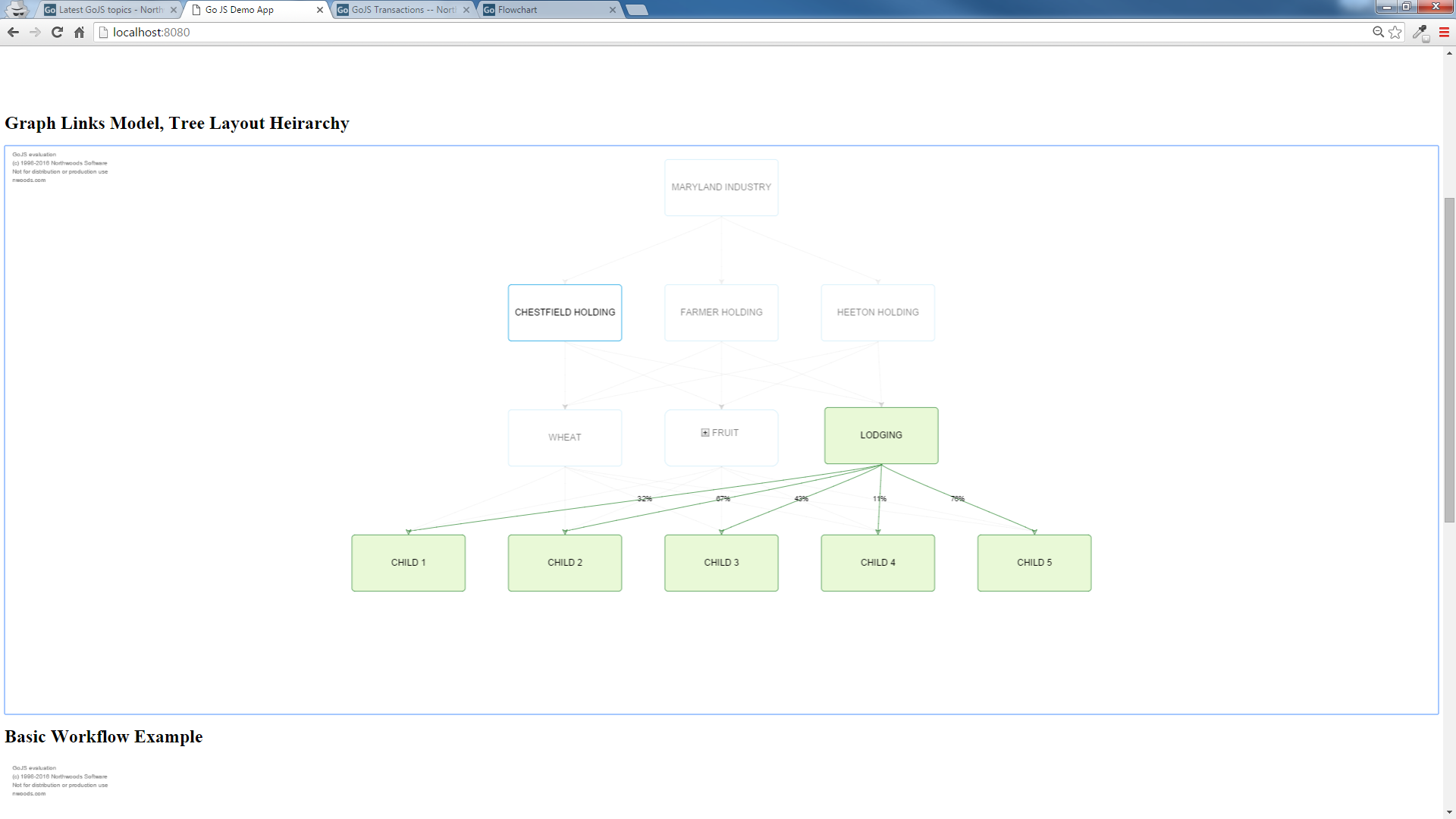The height and width of the screenshot is (819, 1456).
Task: Click the browser forward arrow icon
Action: 35,32
